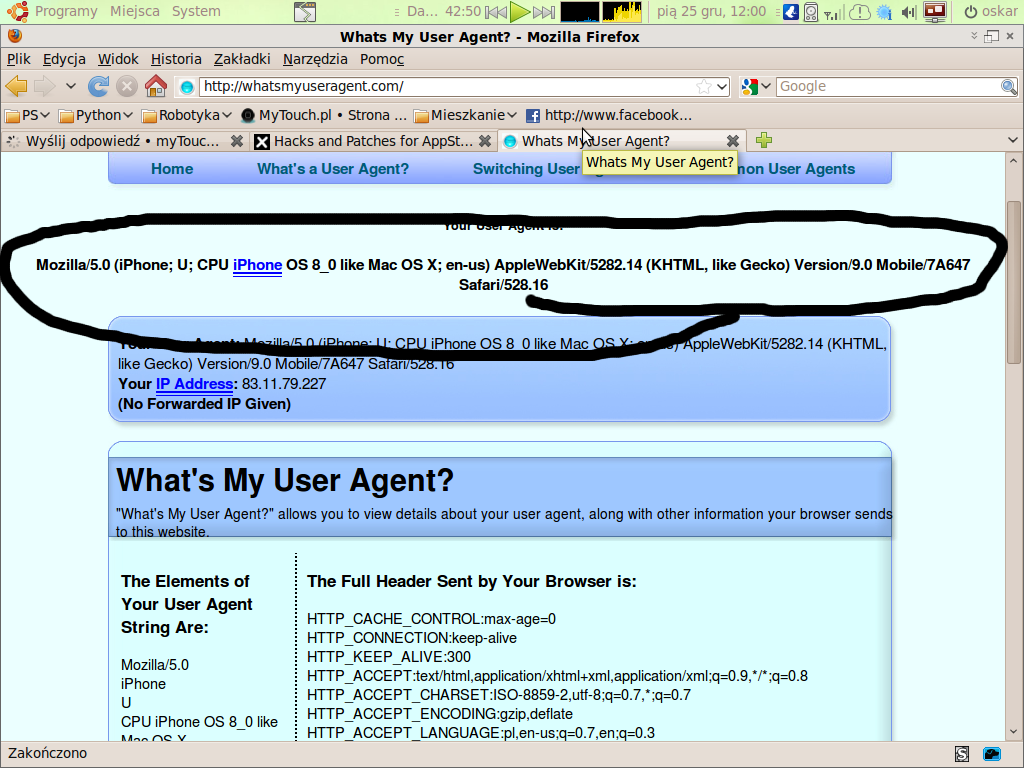This screenshot has height=768, width=1024.
Task: Click the cloud alert tray icon
Action: [x=860, y=12]
